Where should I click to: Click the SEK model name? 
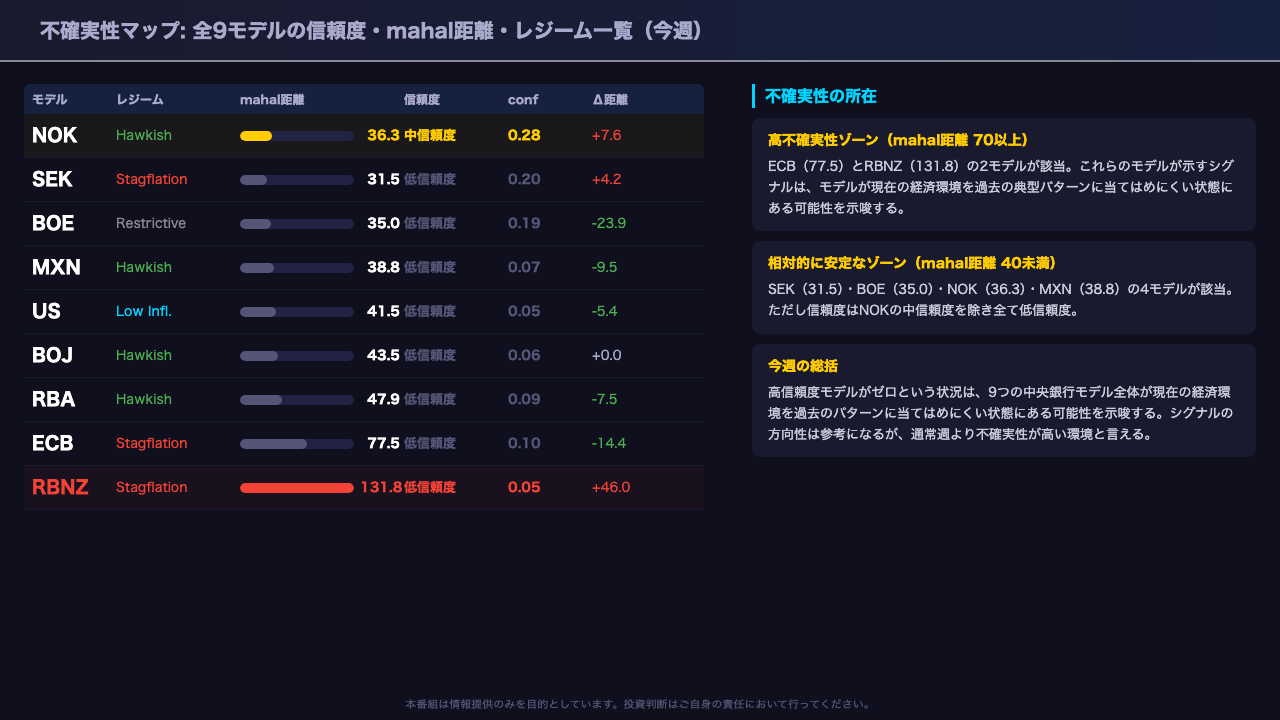(52, 179)
